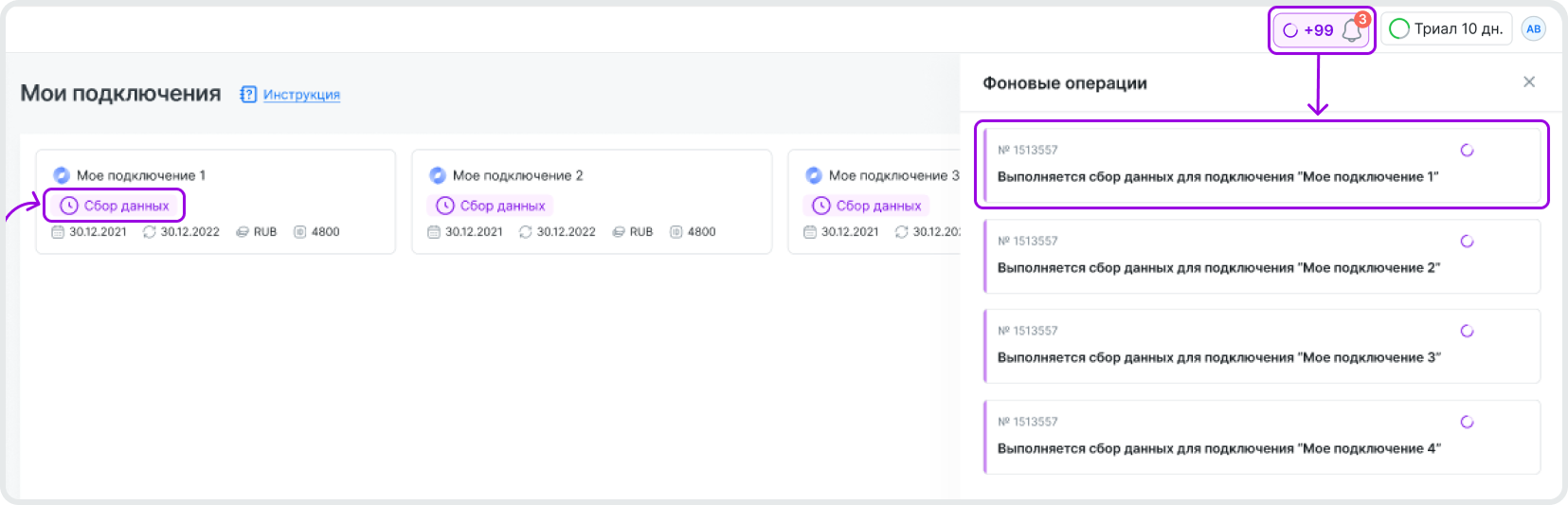Open the Мое подключение 1 card title
This screenshot has width=1568, height=505.
[140, 175]
